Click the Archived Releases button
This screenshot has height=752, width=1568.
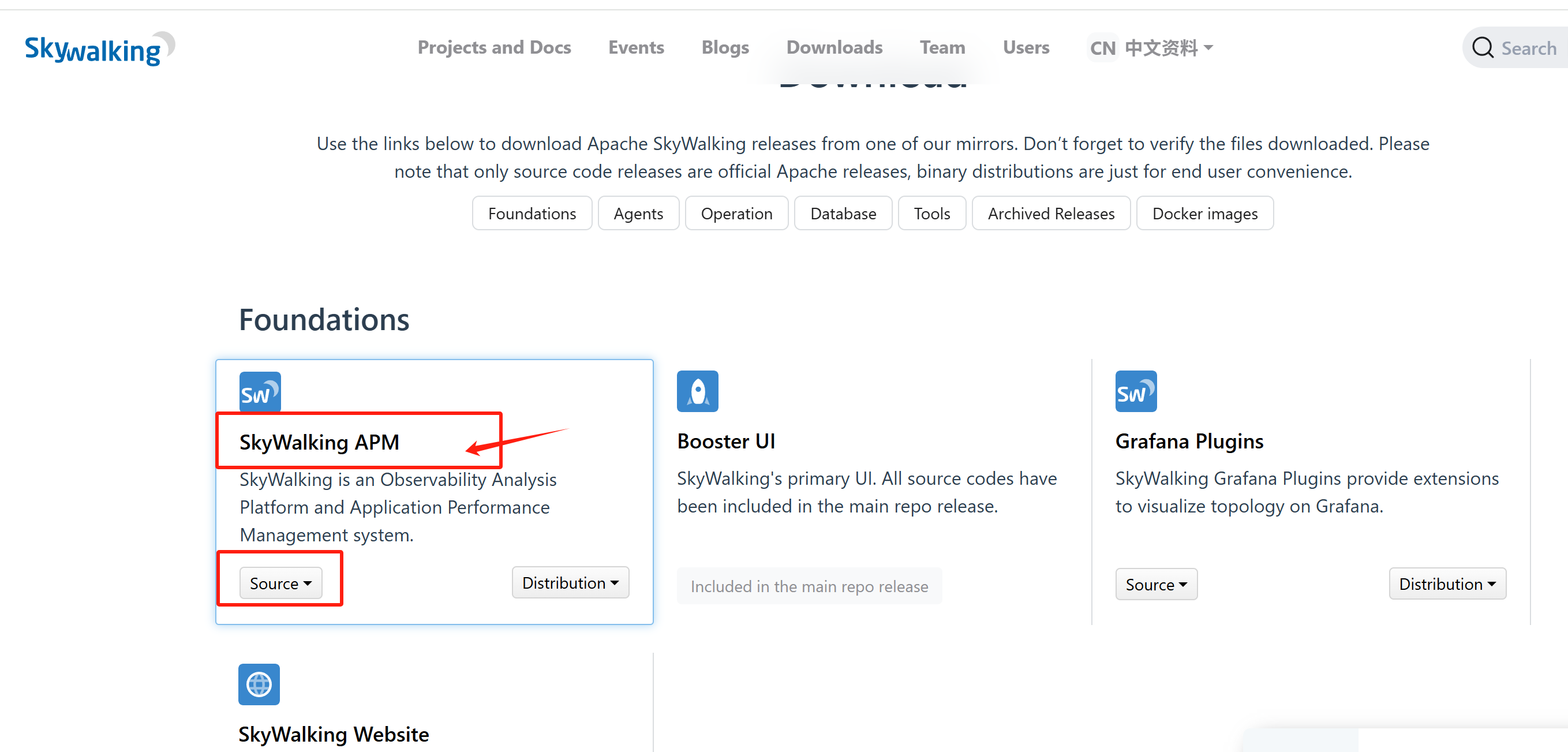[1050, 214]
